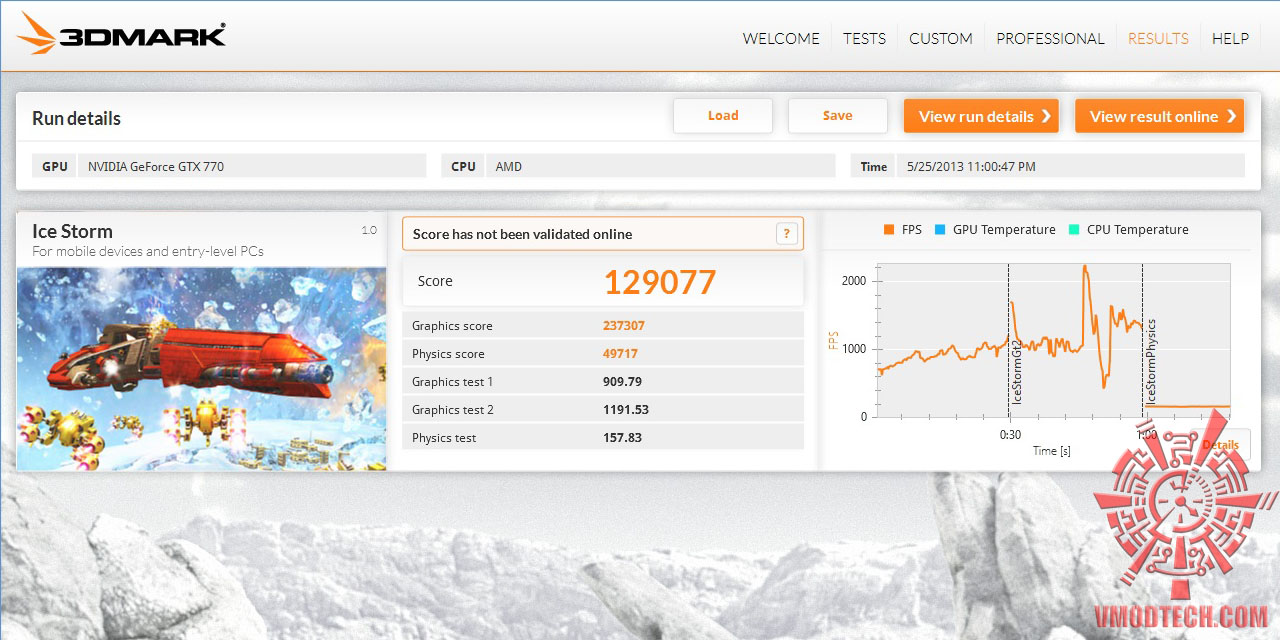Click the 3DMark logo
This screenshot has height=640, width=1280.
tap(122, 35)
